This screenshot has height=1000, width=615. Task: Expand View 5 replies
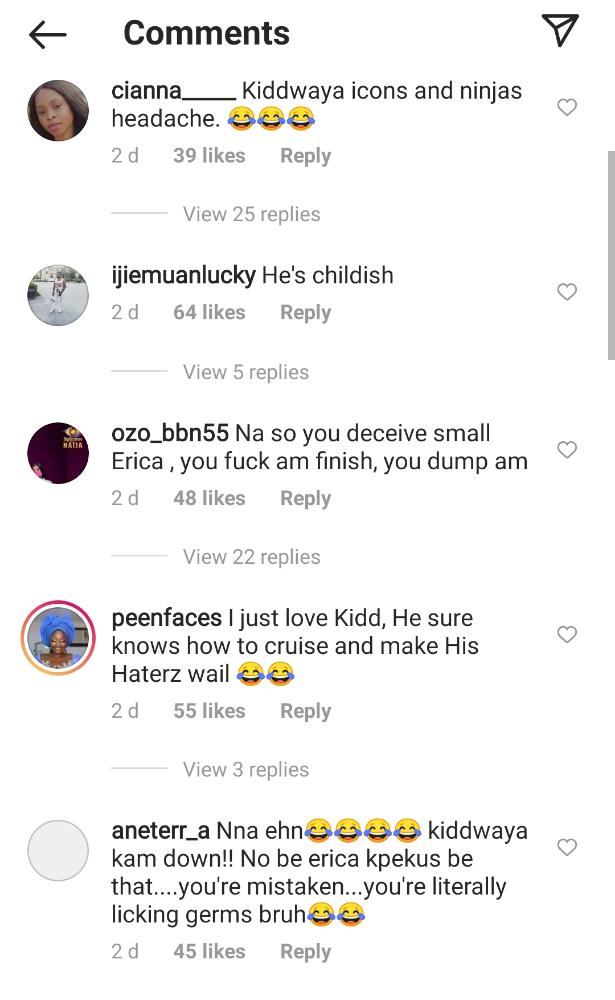click(x=245, y=372)
